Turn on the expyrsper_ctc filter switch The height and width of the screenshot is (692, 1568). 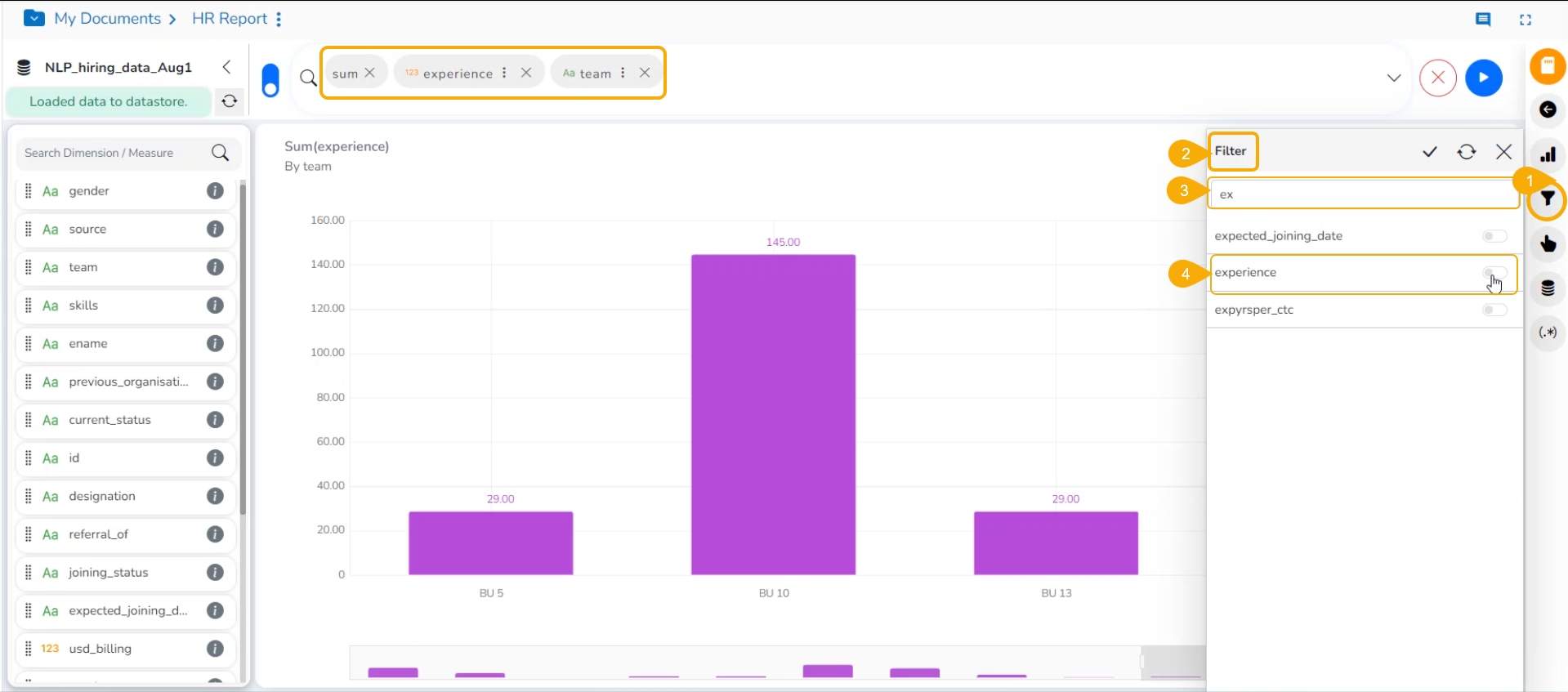(x=1494, y=310)
